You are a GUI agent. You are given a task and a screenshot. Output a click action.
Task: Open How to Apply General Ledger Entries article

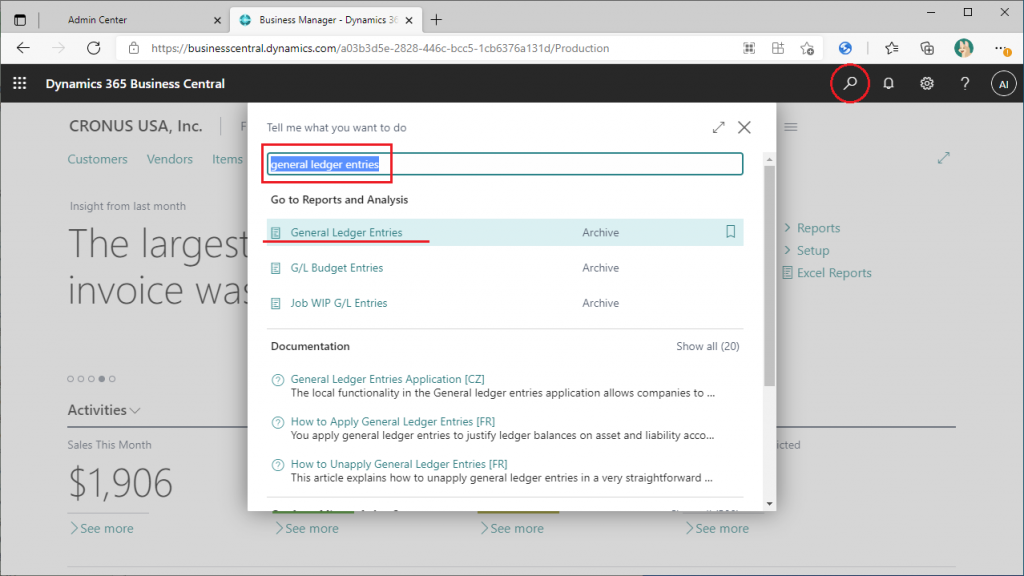(x=392, y=422)
